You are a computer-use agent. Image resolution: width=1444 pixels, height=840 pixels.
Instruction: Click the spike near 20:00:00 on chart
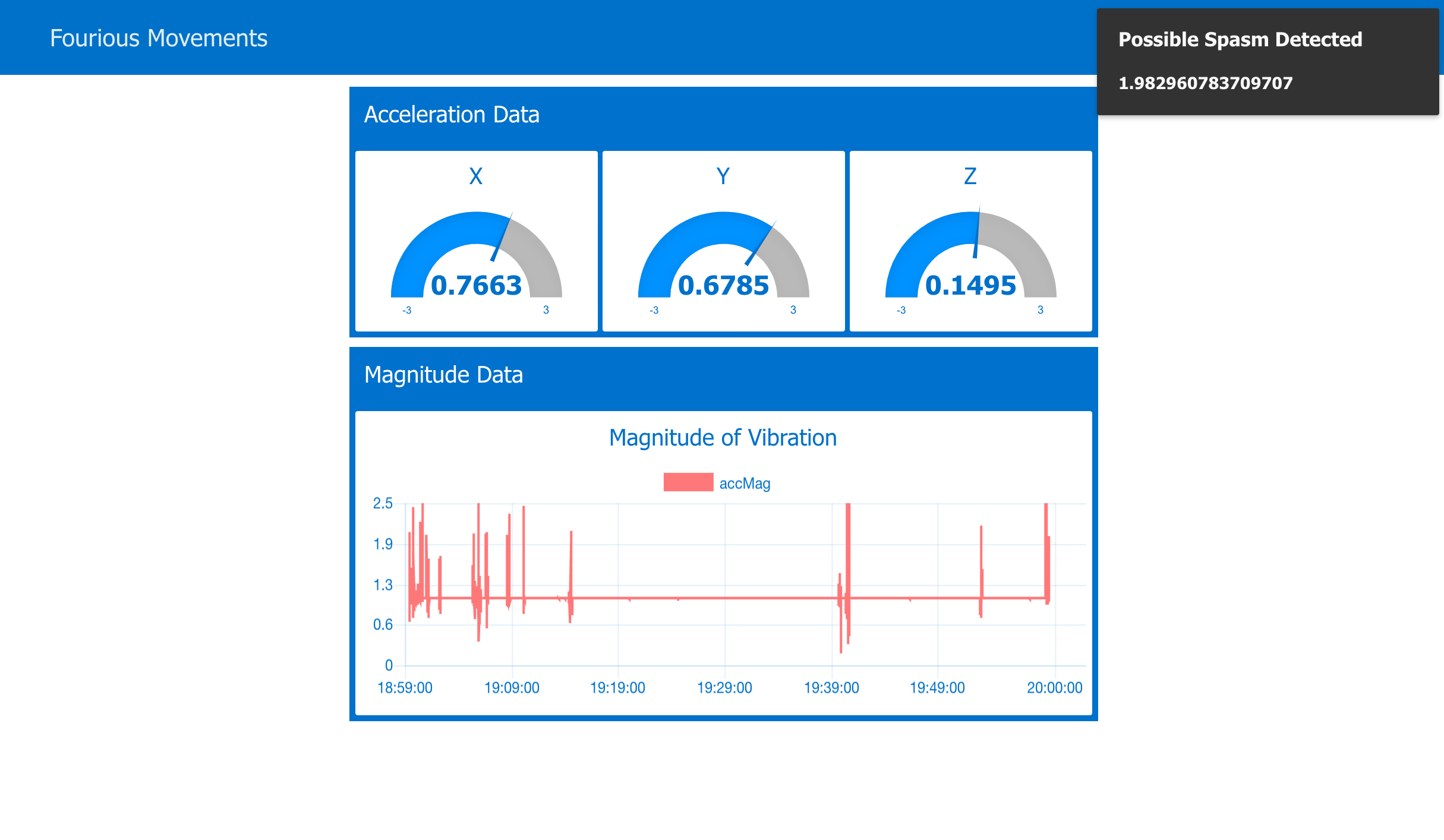point(1046,552)
